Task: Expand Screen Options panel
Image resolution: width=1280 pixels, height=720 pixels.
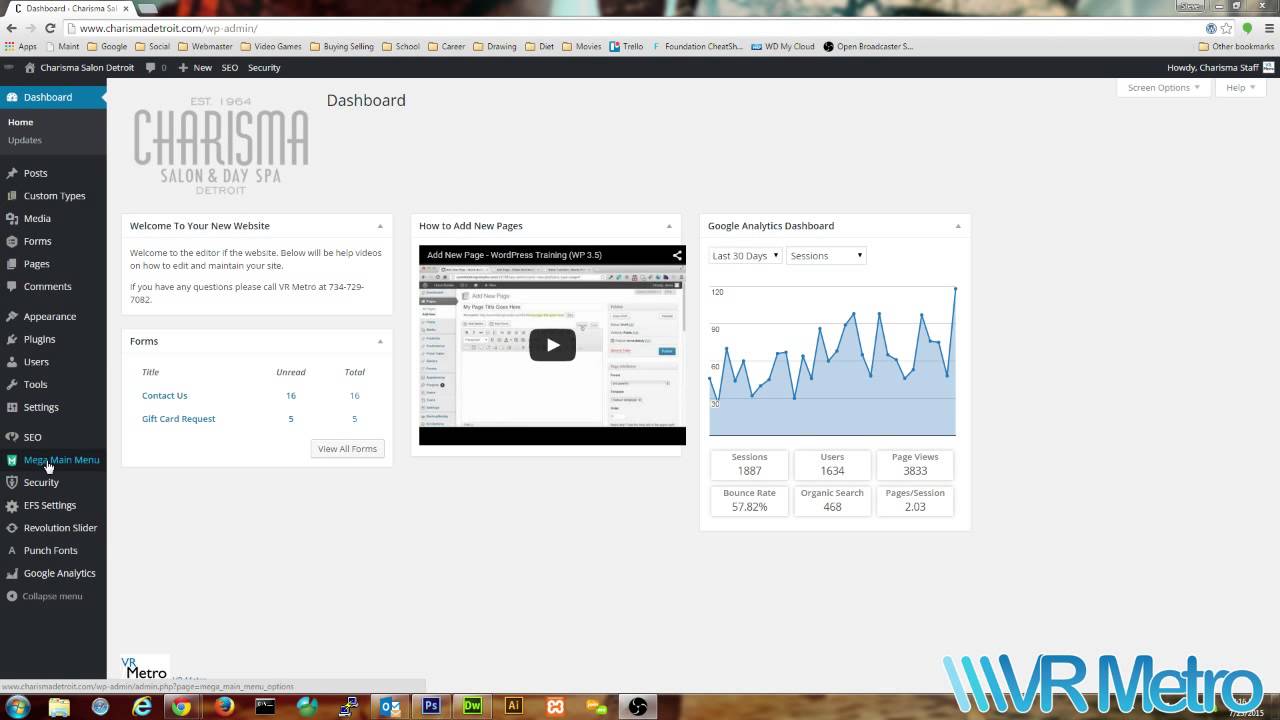Action: tap(1164, 88)
